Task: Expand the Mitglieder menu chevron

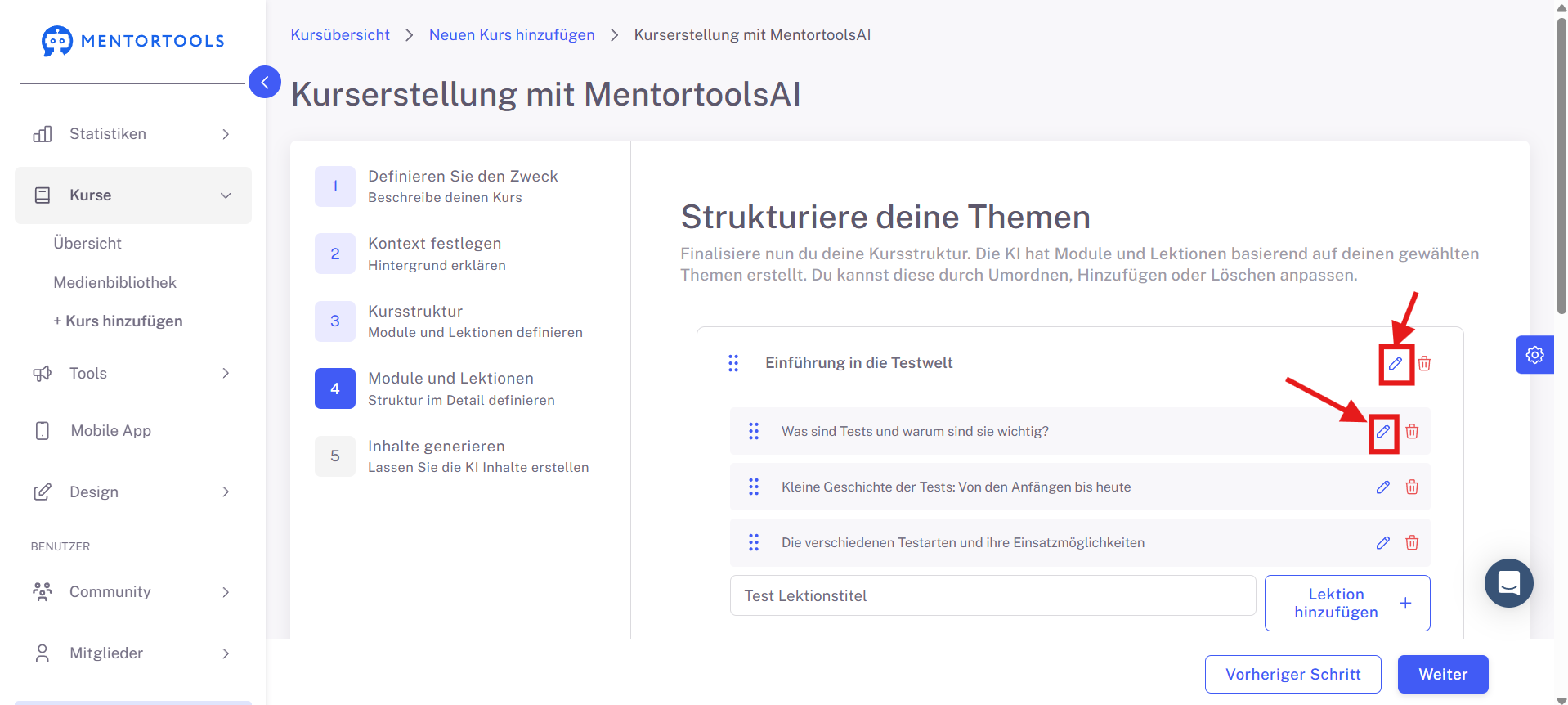Action: pos(226,653)
